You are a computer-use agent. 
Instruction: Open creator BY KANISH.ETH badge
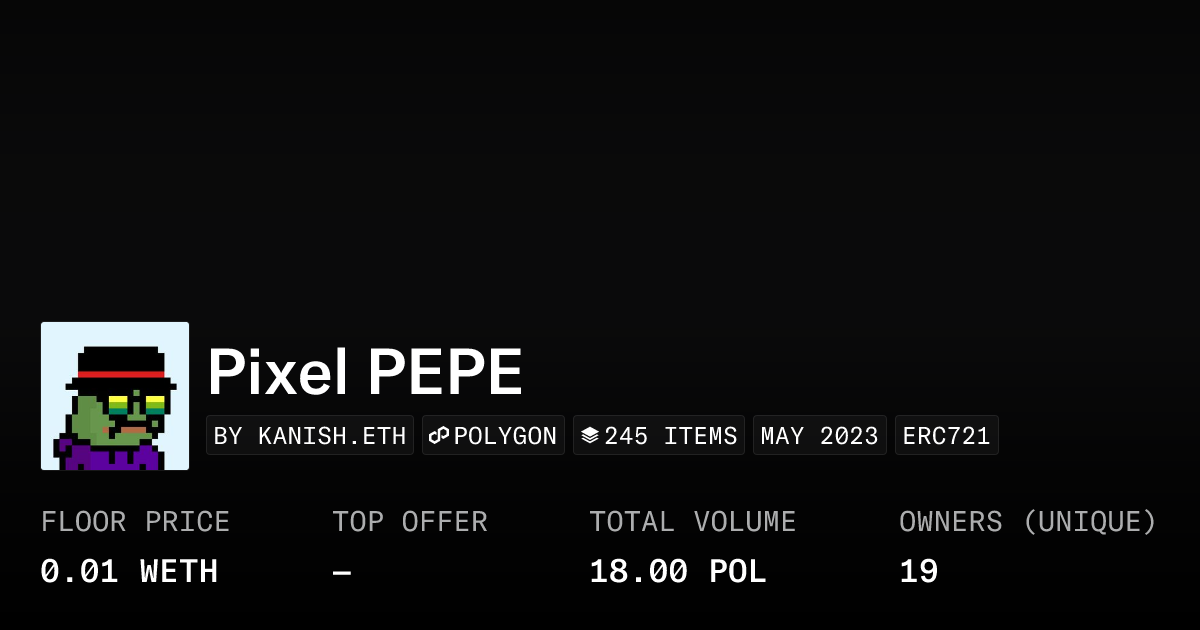pyautogui.click(x=310, y=436)
